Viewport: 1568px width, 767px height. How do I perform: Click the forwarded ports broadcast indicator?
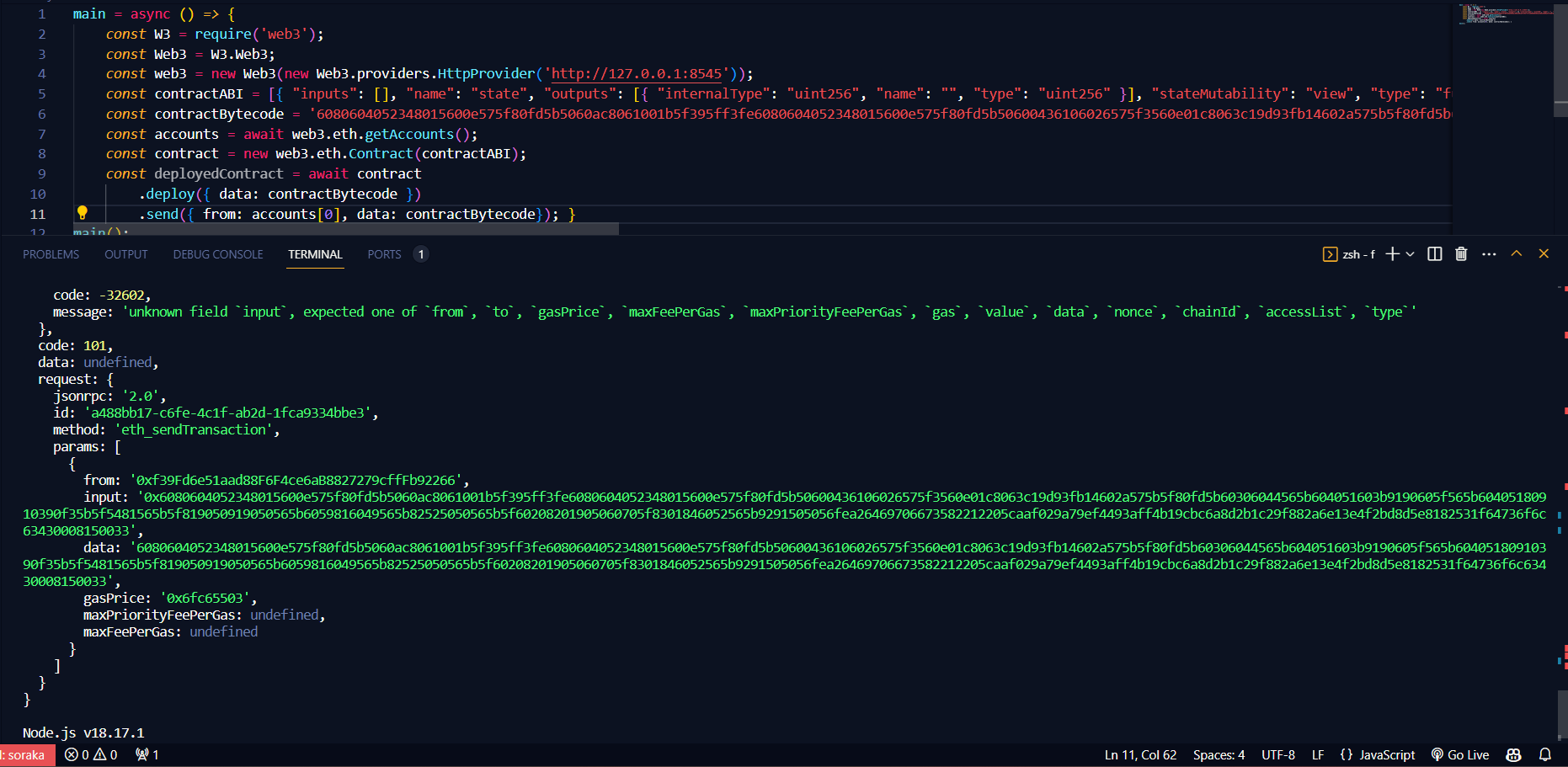[147, 755]
